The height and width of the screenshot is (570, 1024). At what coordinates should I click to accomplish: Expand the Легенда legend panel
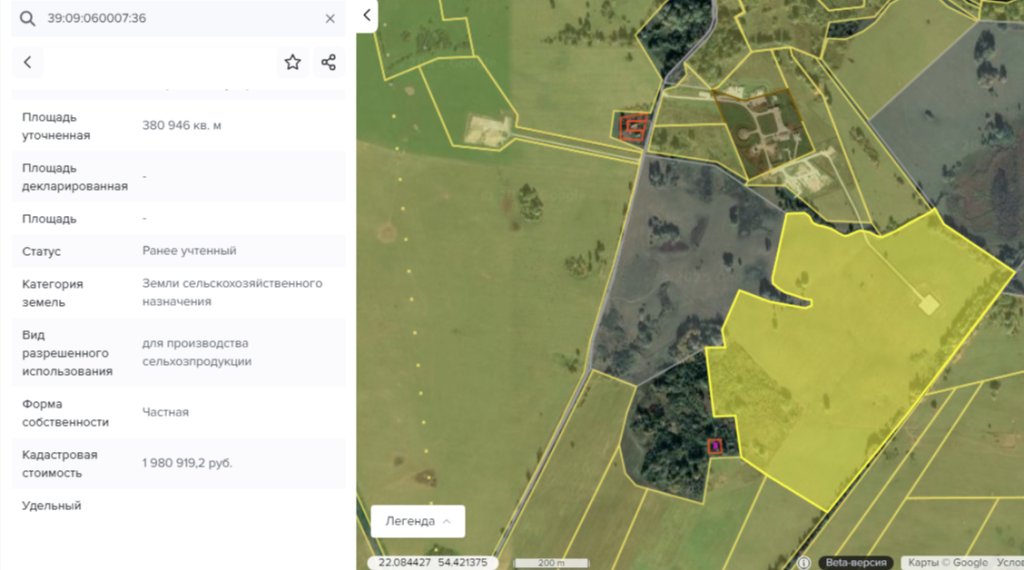point(418,521)
